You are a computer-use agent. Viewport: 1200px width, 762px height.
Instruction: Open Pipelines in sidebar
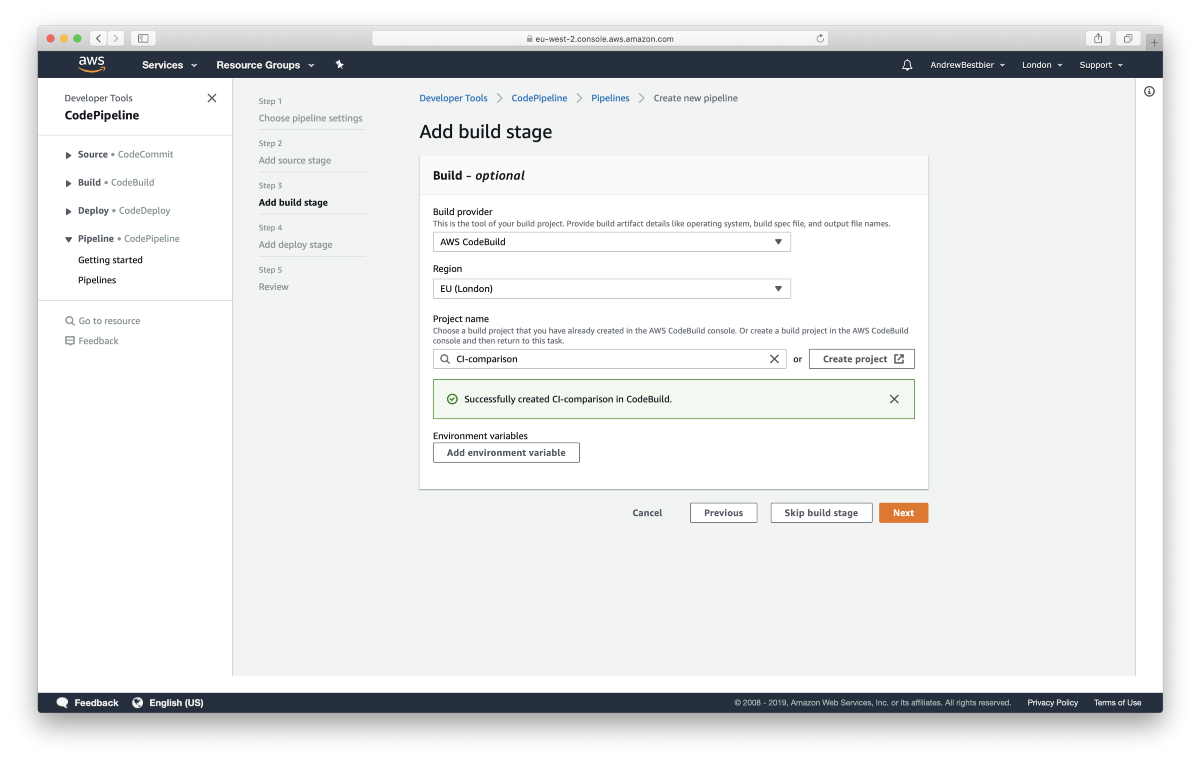(x=97, y=280)
